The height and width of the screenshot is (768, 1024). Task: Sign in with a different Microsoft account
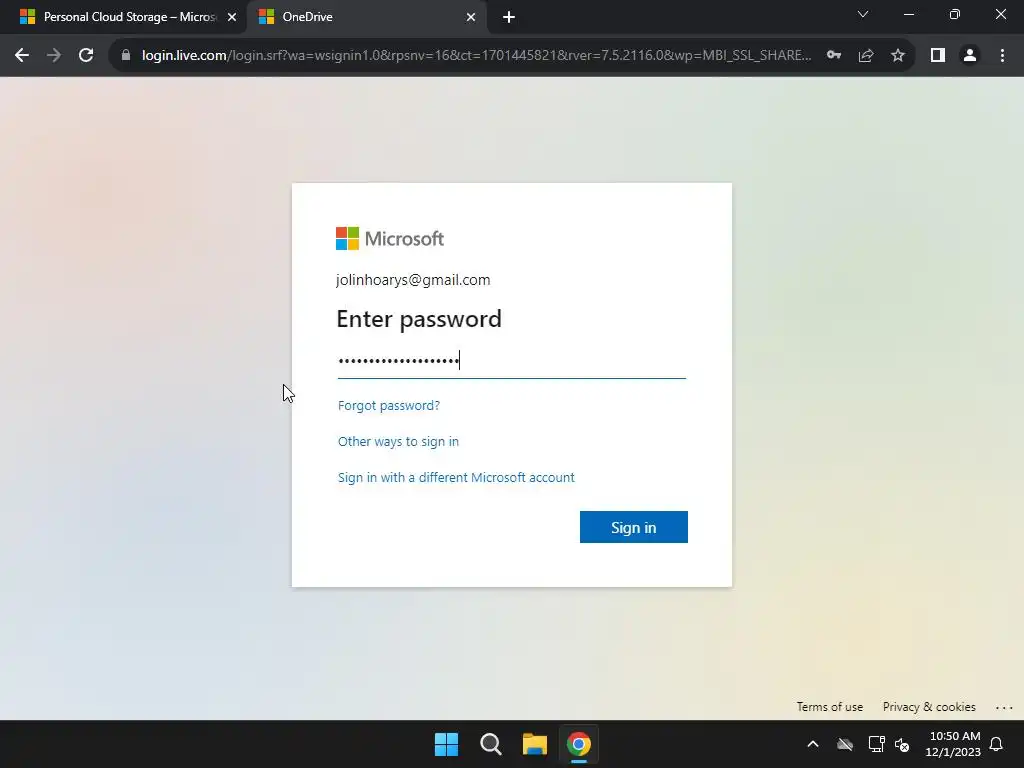456,477
